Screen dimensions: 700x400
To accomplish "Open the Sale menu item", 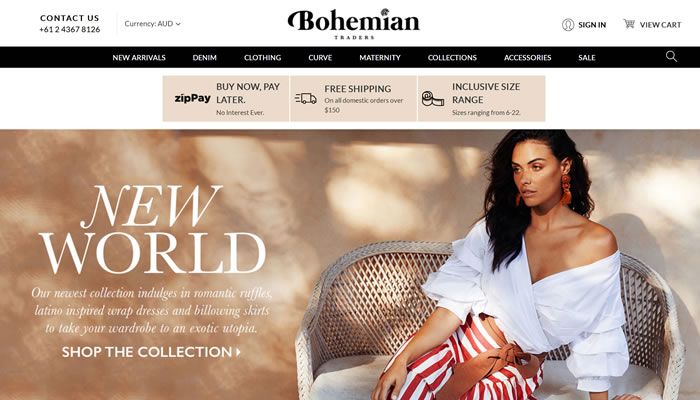I will 587,58.
